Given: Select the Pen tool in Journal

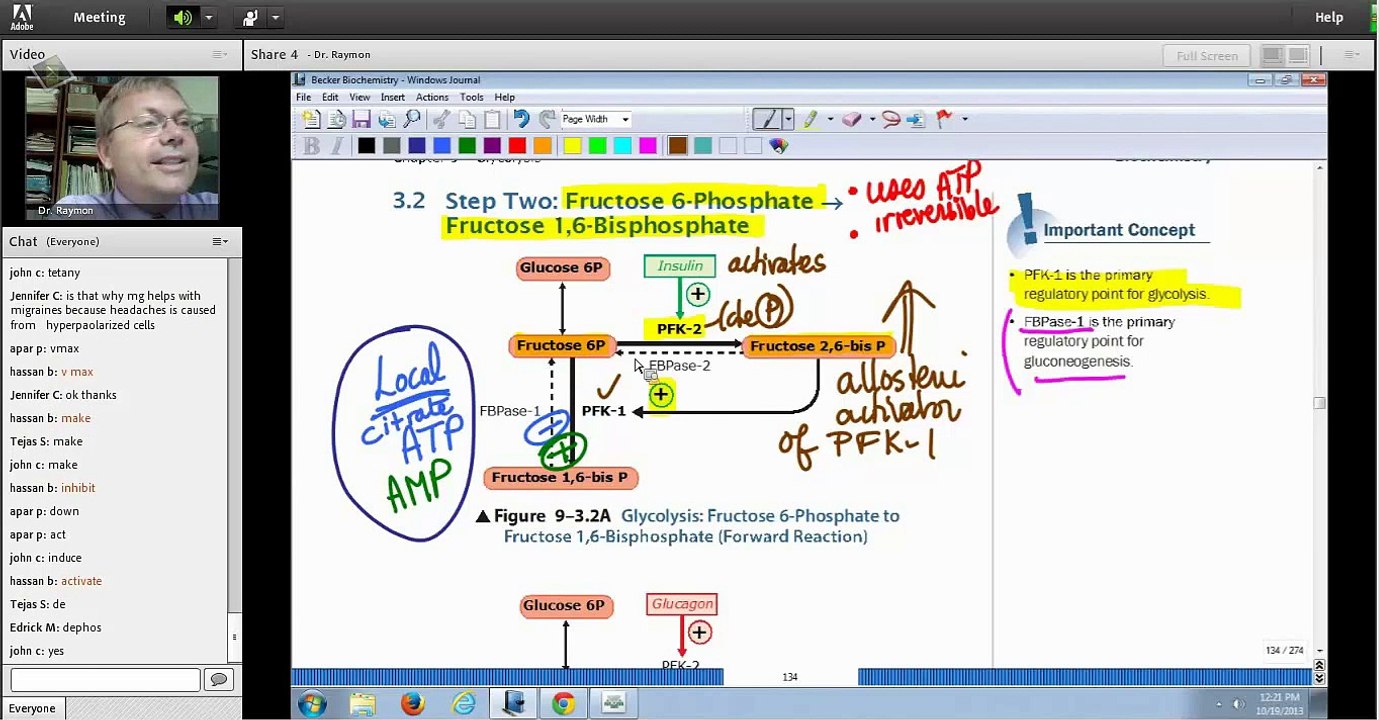Looking at the screenshot, I should coord(767,120).
